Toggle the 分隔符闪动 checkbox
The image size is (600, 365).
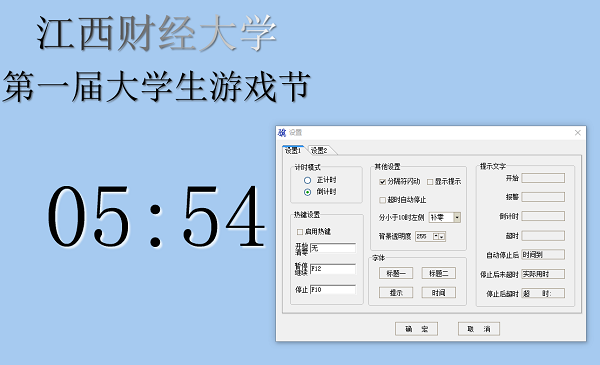tap(382, 182)
